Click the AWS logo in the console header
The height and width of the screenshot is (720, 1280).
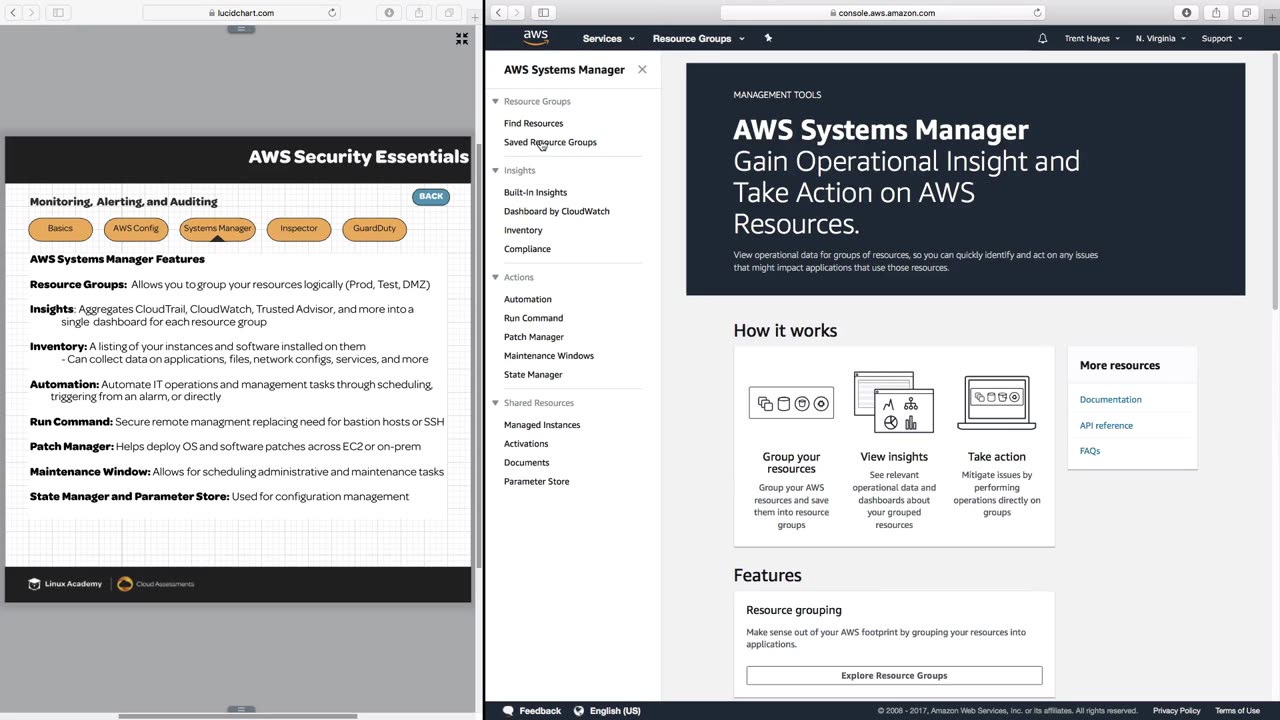pos(536,37)
